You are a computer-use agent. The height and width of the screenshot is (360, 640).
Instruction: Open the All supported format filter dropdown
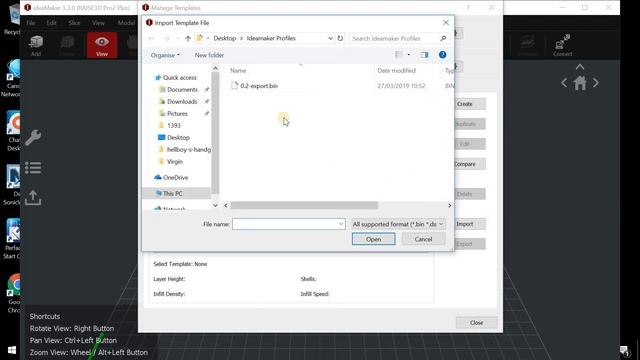[398, 224]
